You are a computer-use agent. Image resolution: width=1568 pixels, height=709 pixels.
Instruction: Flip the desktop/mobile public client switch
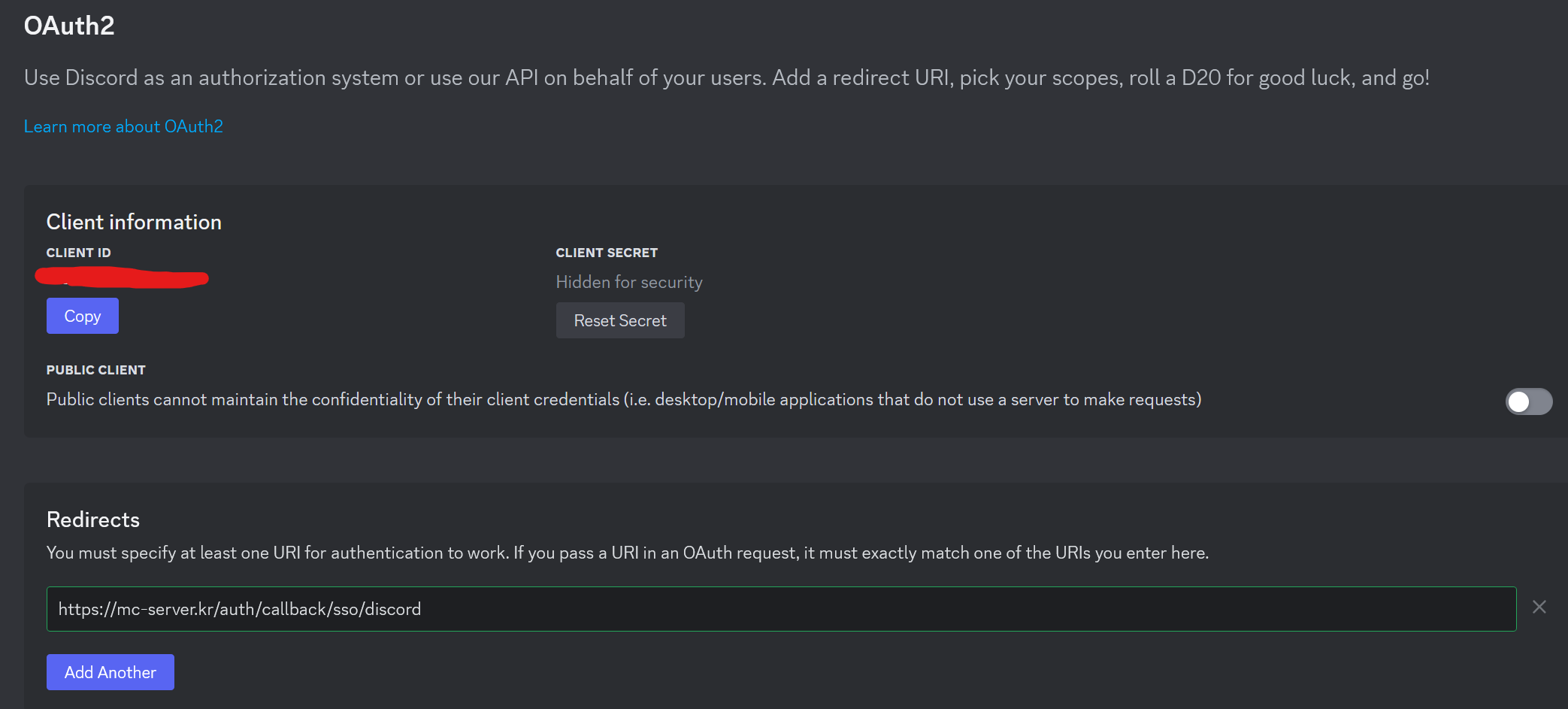click(1529, 401)
